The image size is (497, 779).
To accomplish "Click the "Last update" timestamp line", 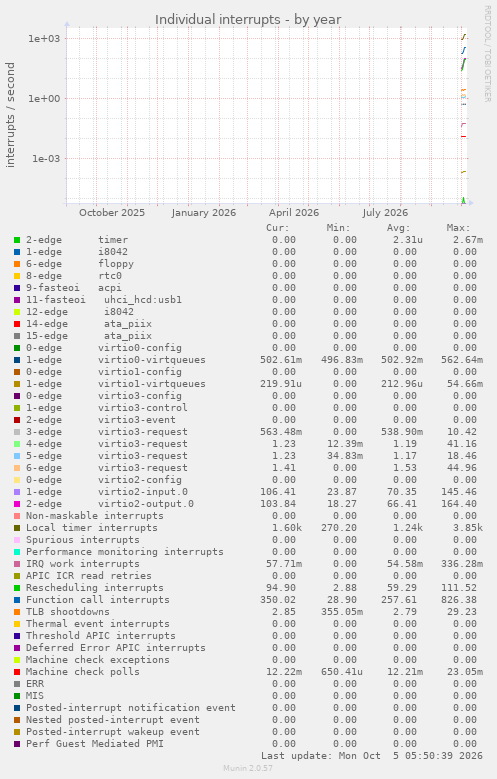I will [372, 756].
